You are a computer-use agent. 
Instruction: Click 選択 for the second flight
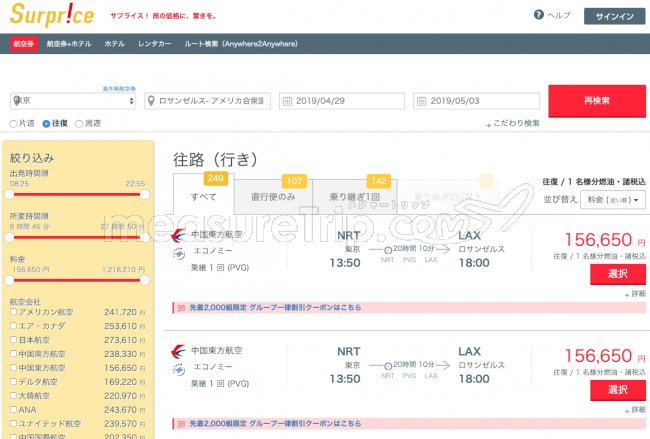[x=618, y=390]
